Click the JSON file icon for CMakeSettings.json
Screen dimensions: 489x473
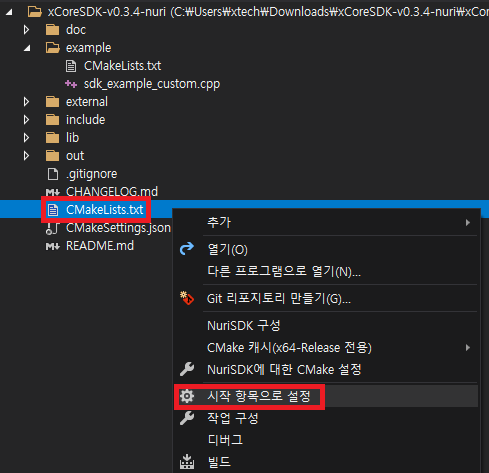pyautogui.click(x=52, y=228)
